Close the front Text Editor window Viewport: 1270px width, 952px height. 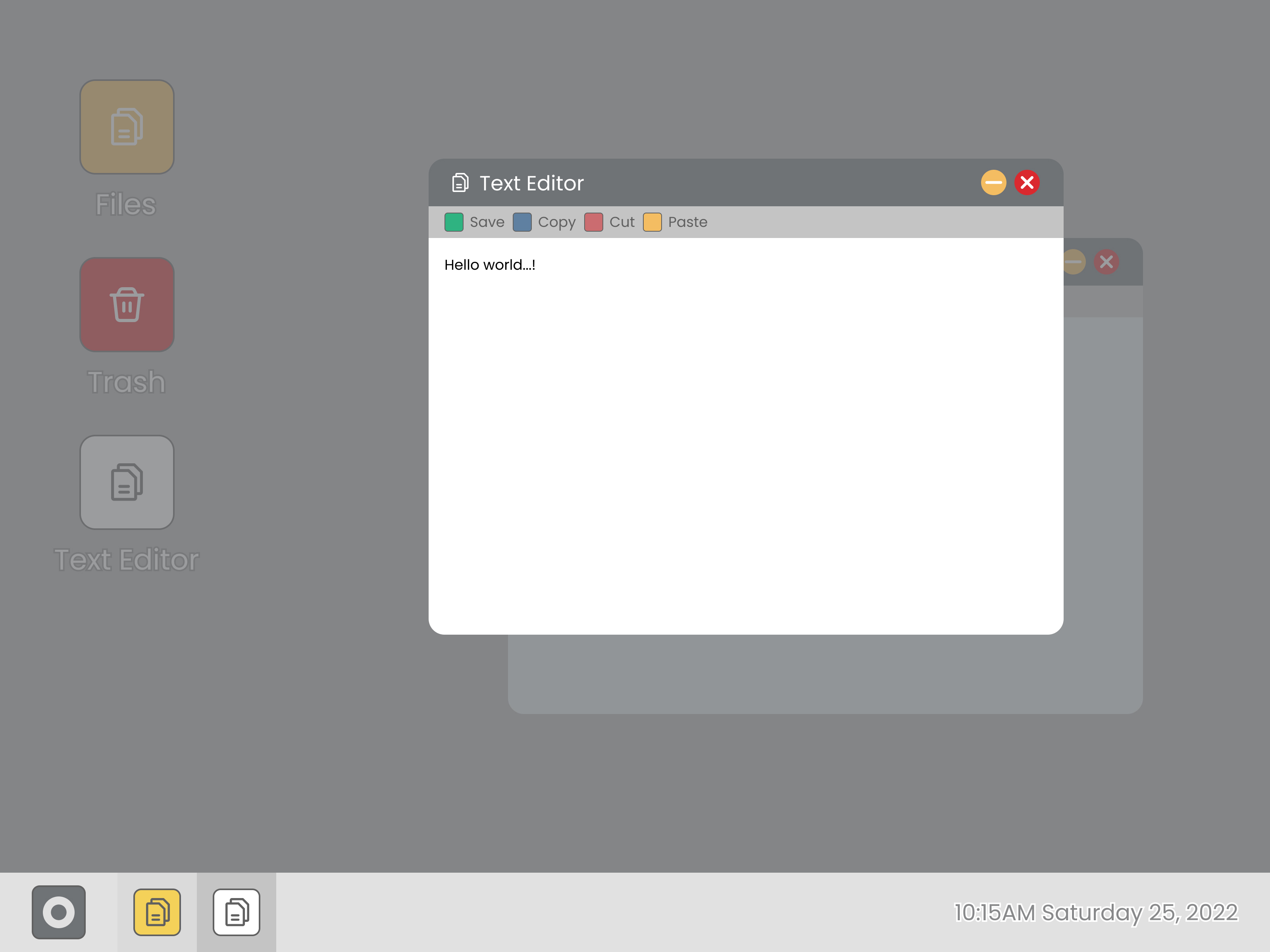[x=1027, y=182]
